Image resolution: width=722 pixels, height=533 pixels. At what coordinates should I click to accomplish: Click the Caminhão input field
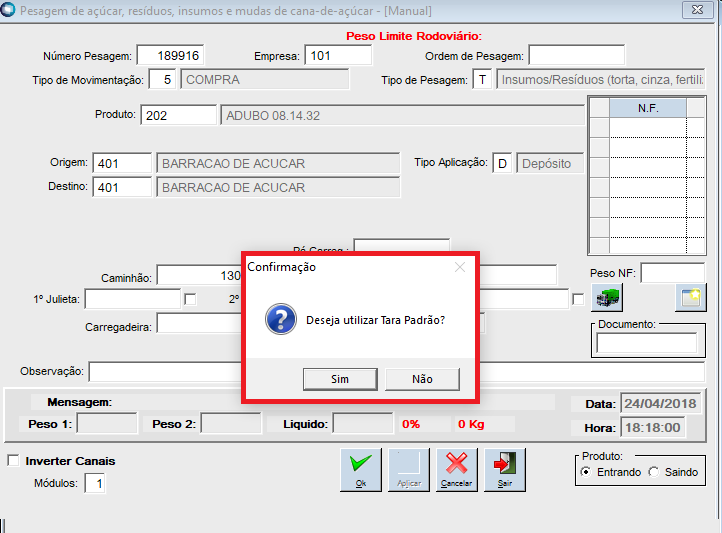[x=198, y=275]
